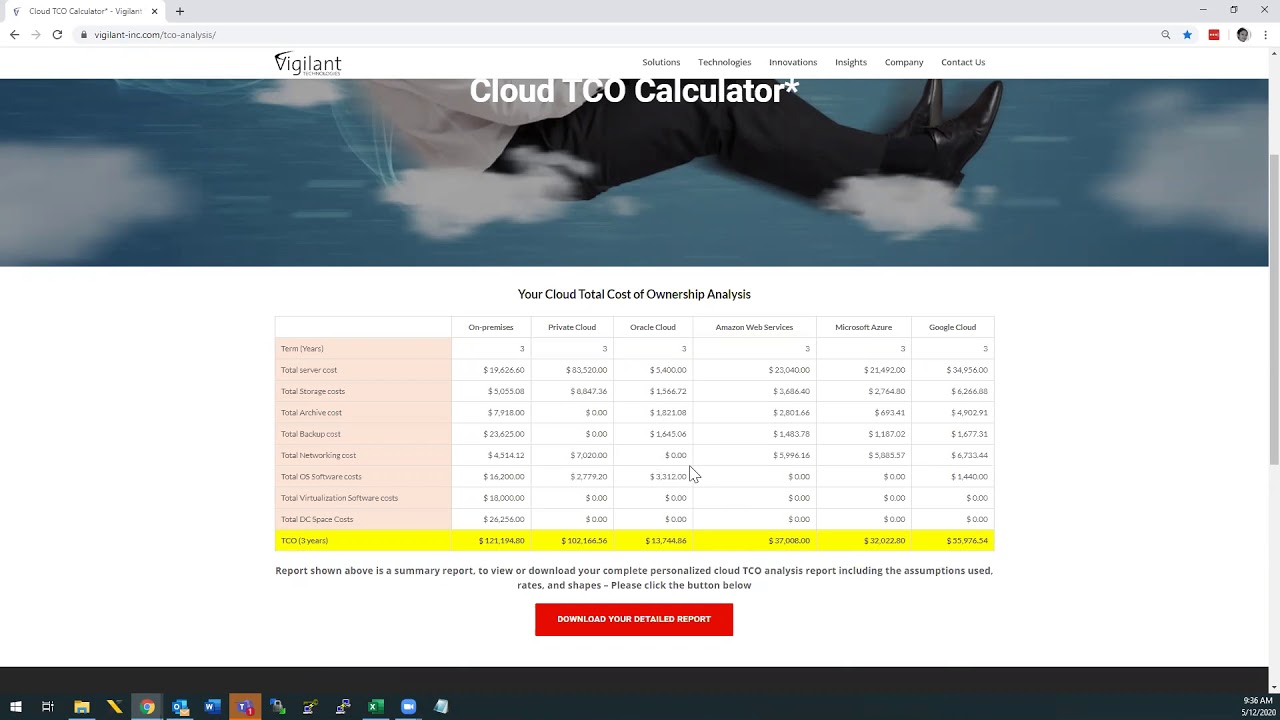
Task: Click the Amazon Web Services column header
Action: pos(754,327)
